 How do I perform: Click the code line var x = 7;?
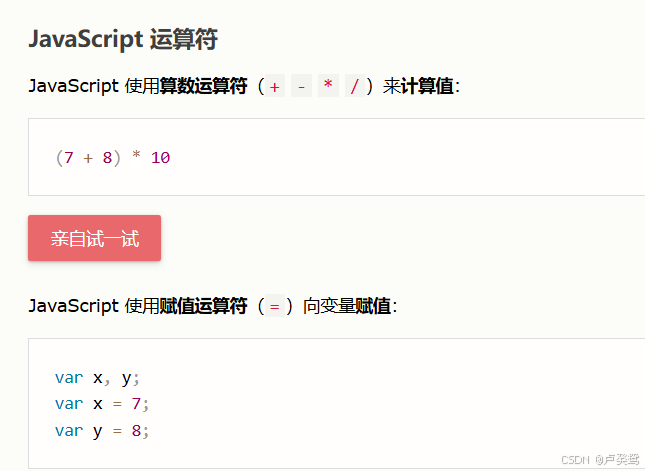[102, 404]
